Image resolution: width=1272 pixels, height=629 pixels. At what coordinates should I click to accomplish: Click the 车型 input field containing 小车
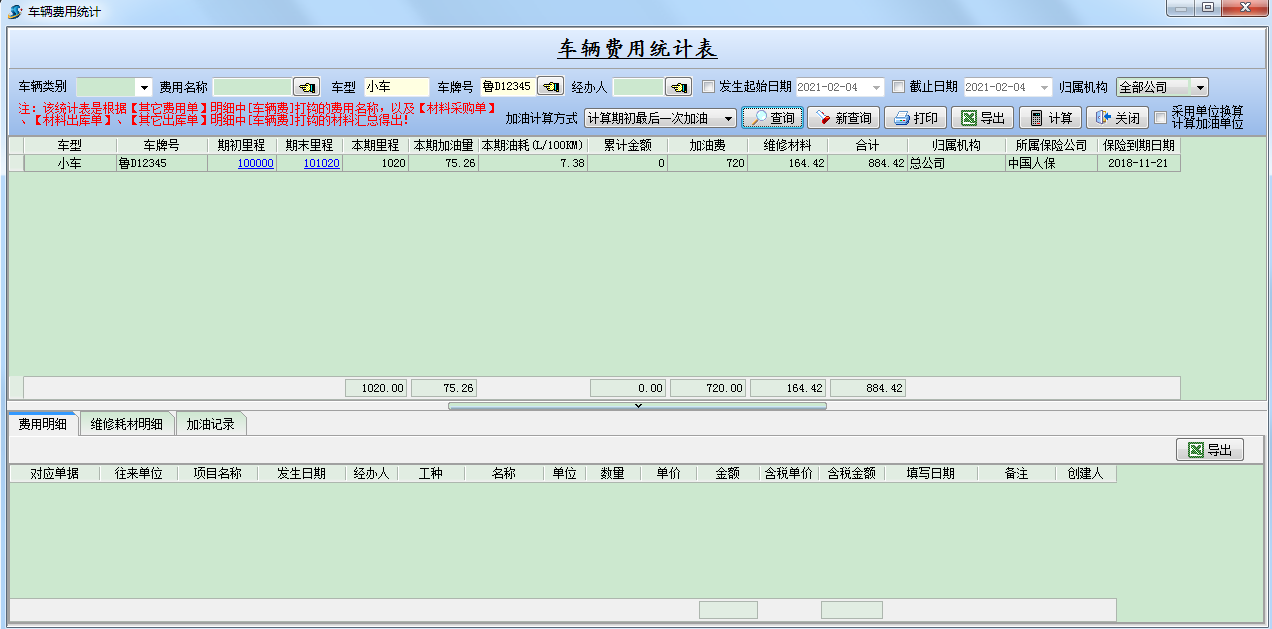point(396,87)
